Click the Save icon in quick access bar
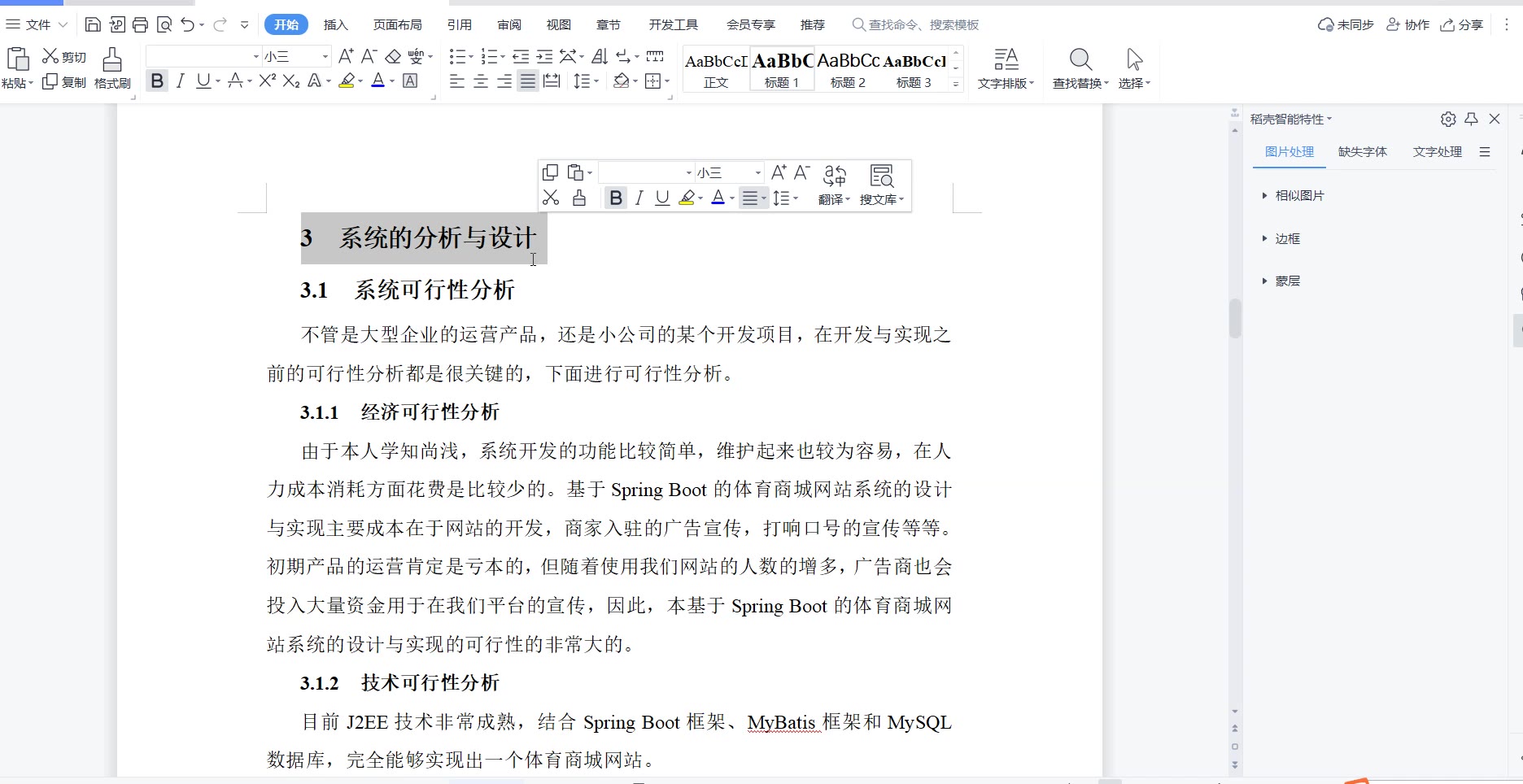 click(93, 25)
